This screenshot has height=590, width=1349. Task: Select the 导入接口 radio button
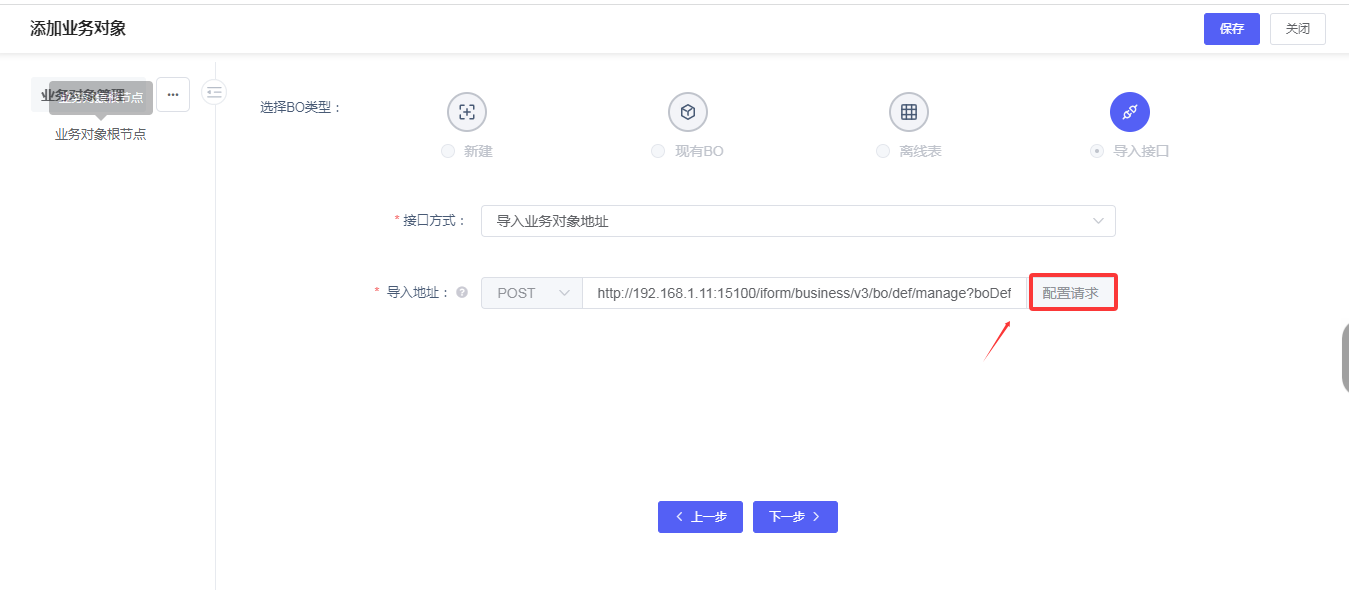1097,151
